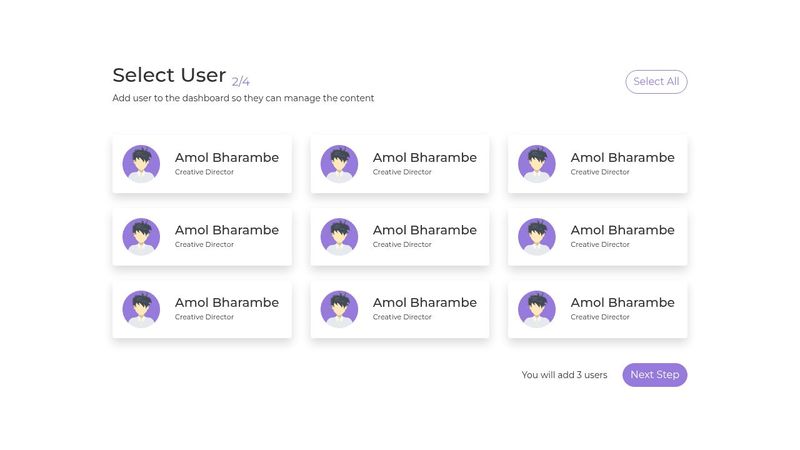Screen dimensions: 800x450
Task: Pick Amol Bharambe name in the center card
Action: pyautogui.click(x=425, y=230)
